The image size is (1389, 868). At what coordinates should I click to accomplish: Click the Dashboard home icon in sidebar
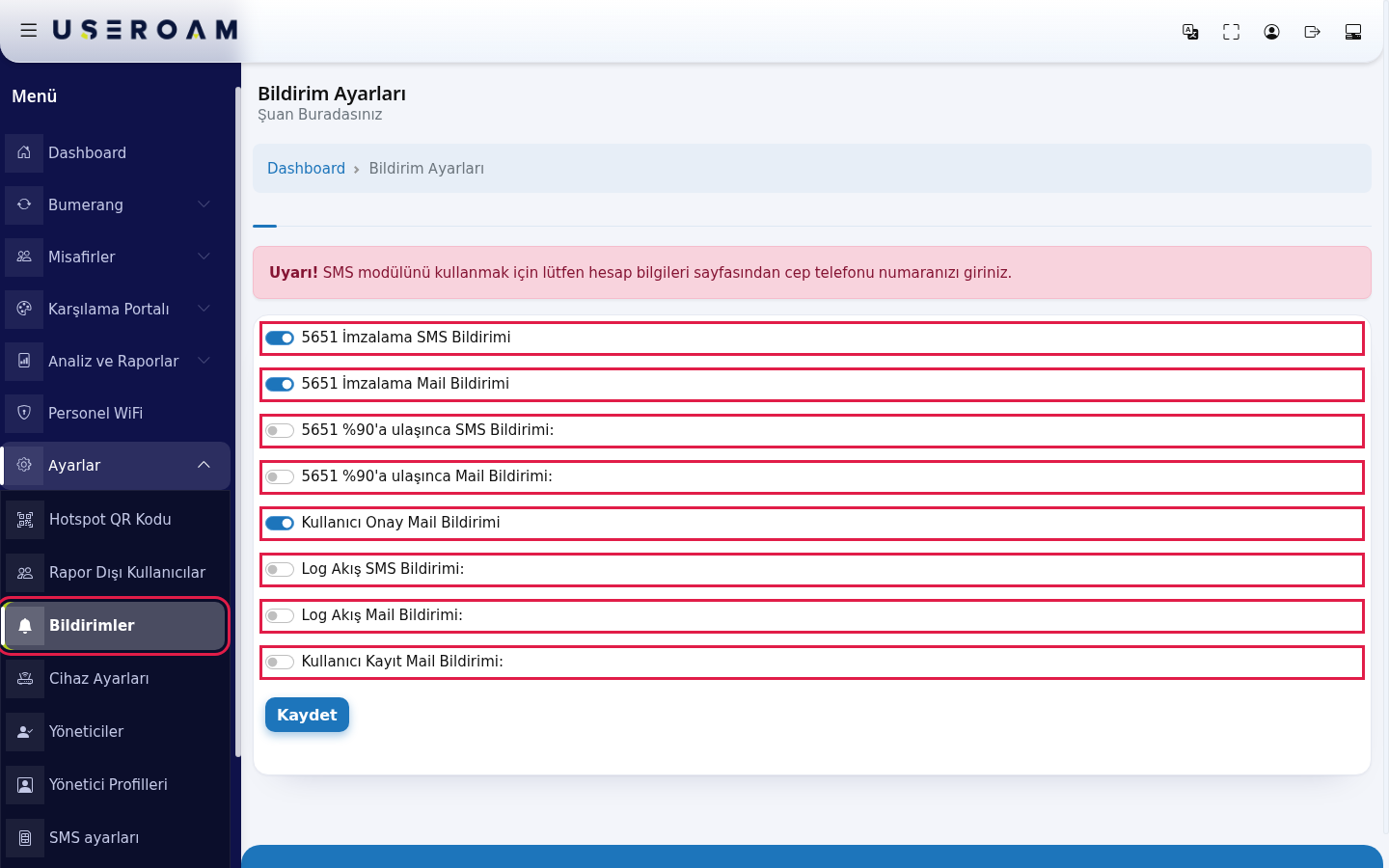tap(24, 152)
